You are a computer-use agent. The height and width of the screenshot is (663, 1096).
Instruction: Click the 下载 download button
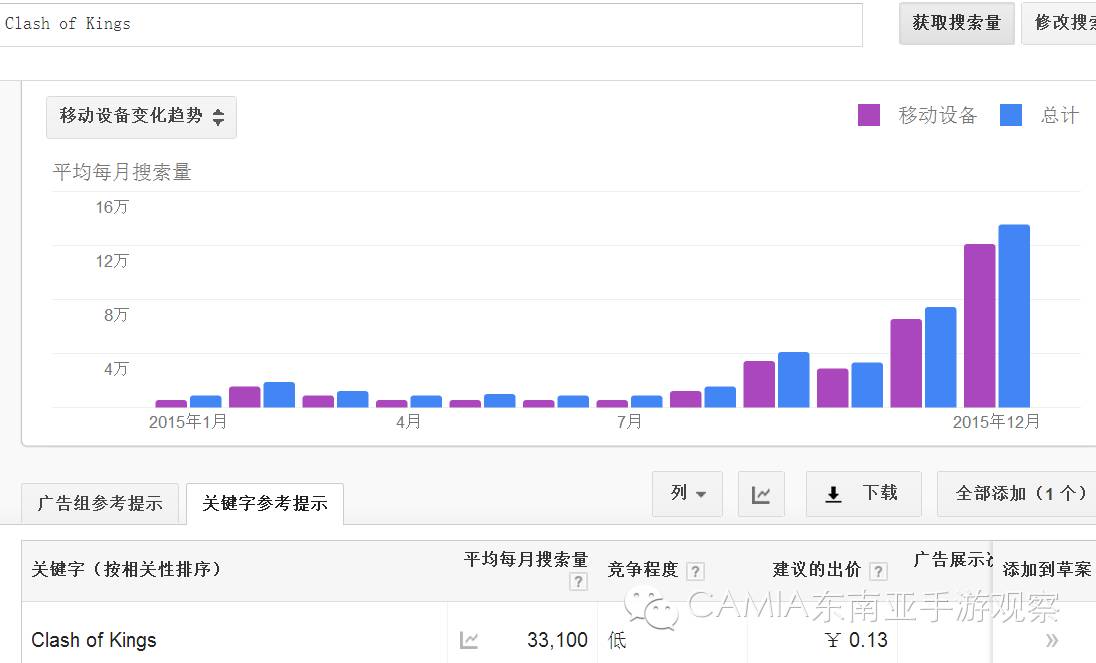click(863, 494)
